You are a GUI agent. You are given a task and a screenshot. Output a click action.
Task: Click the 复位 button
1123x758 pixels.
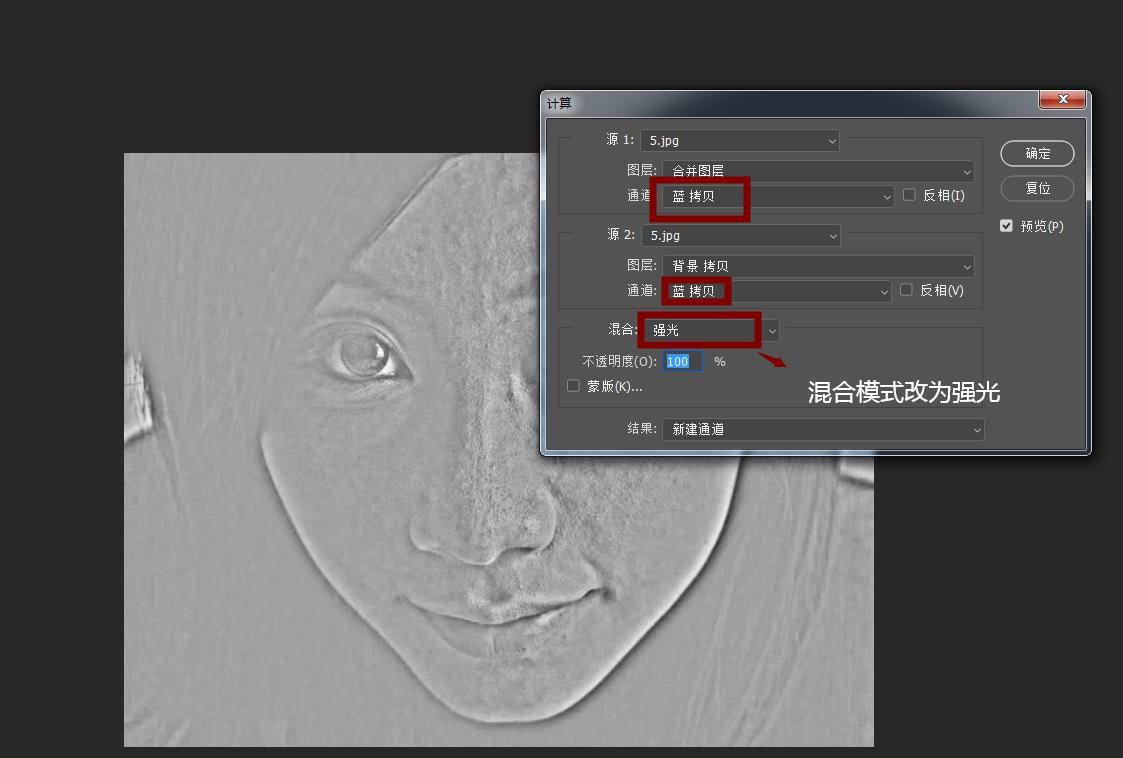[1037, 188]
